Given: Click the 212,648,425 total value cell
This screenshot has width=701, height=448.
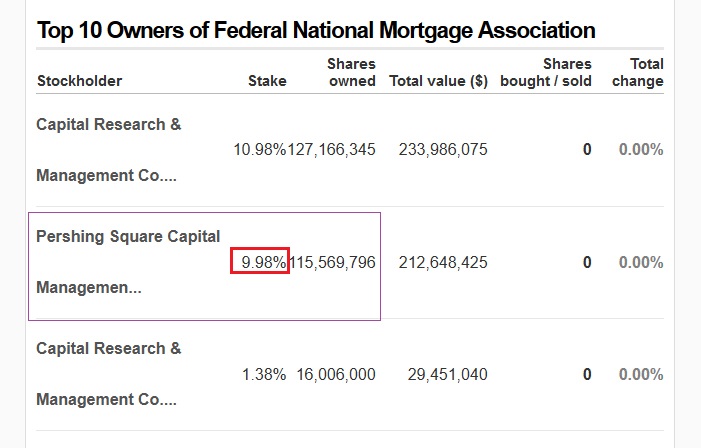Looking at the screenshot, I should point(443,263).
